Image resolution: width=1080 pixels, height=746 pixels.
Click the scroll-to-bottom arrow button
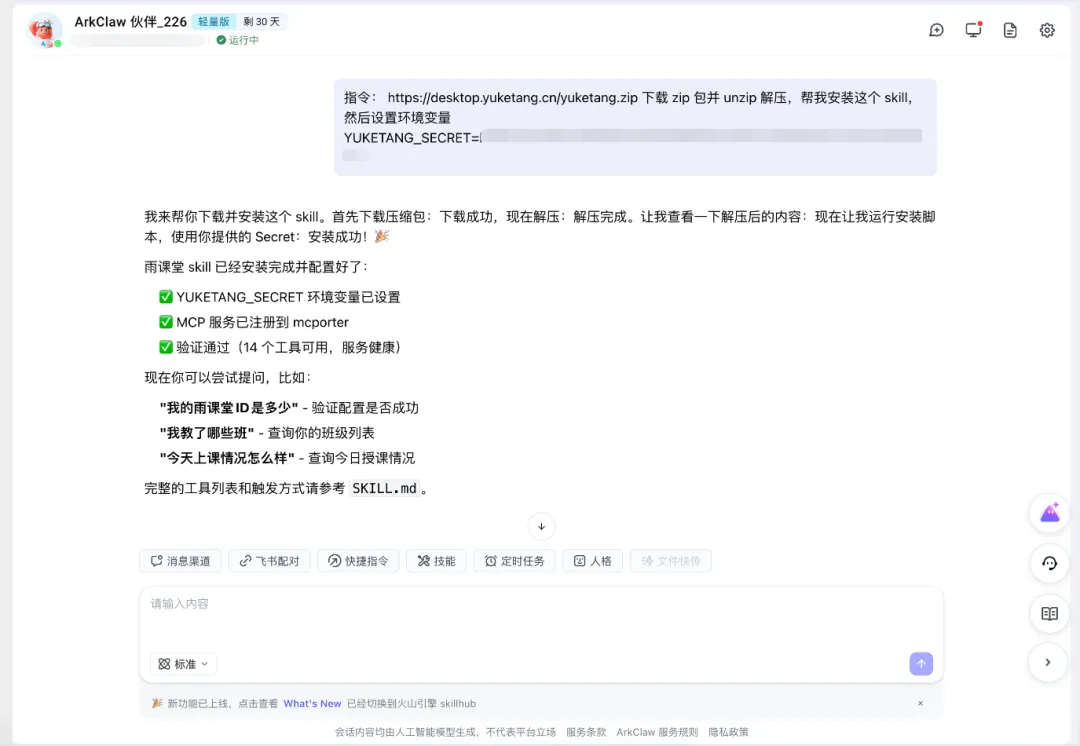point(541,526)
